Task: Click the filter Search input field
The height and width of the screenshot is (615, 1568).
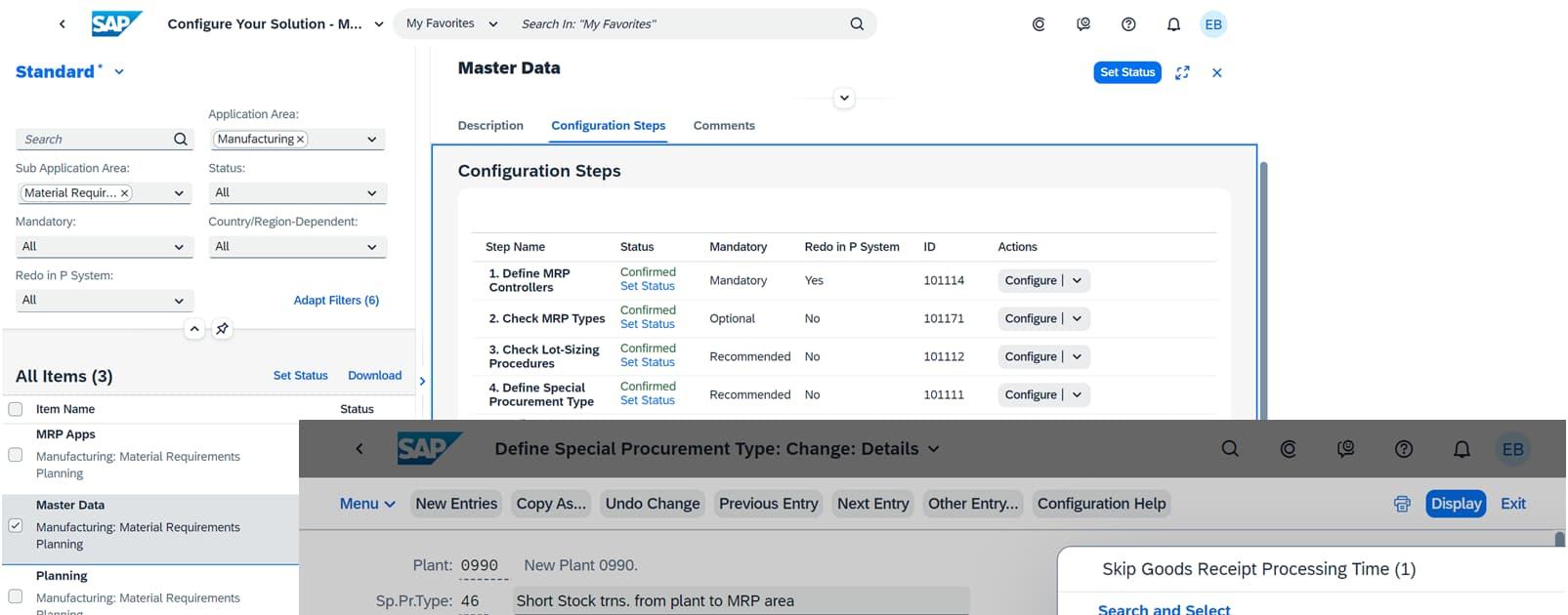Action: tap(96, 140)
